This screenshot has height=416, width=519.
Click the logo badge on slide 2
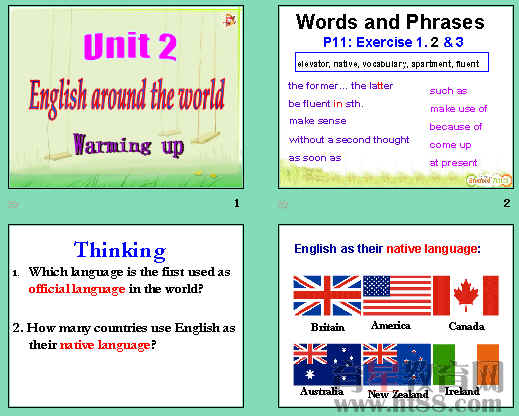pyautogui.click(x=489, y=180)
